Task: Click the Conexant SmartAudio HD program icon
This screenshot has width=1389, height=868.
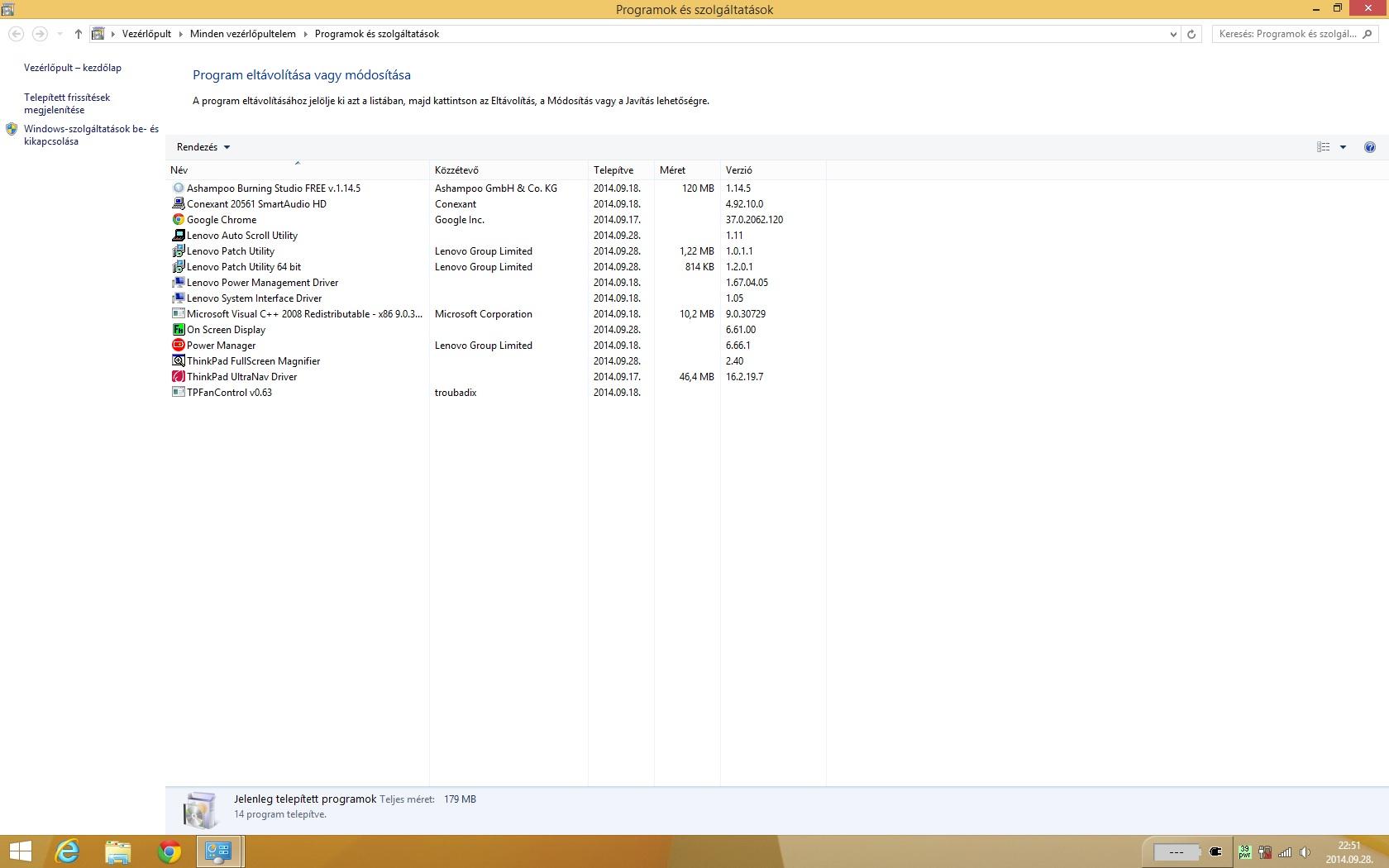Action: (x=178, y=204)
